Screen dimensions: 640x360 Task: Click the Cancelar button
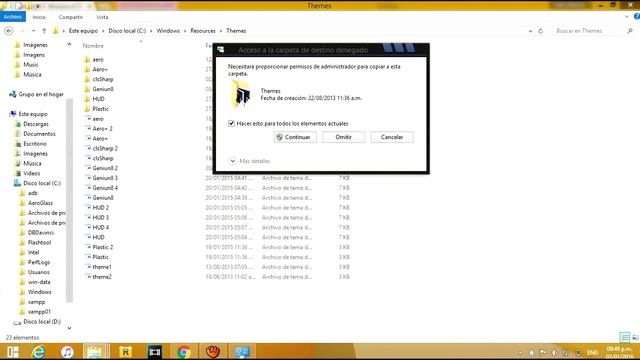click(392, 137)
